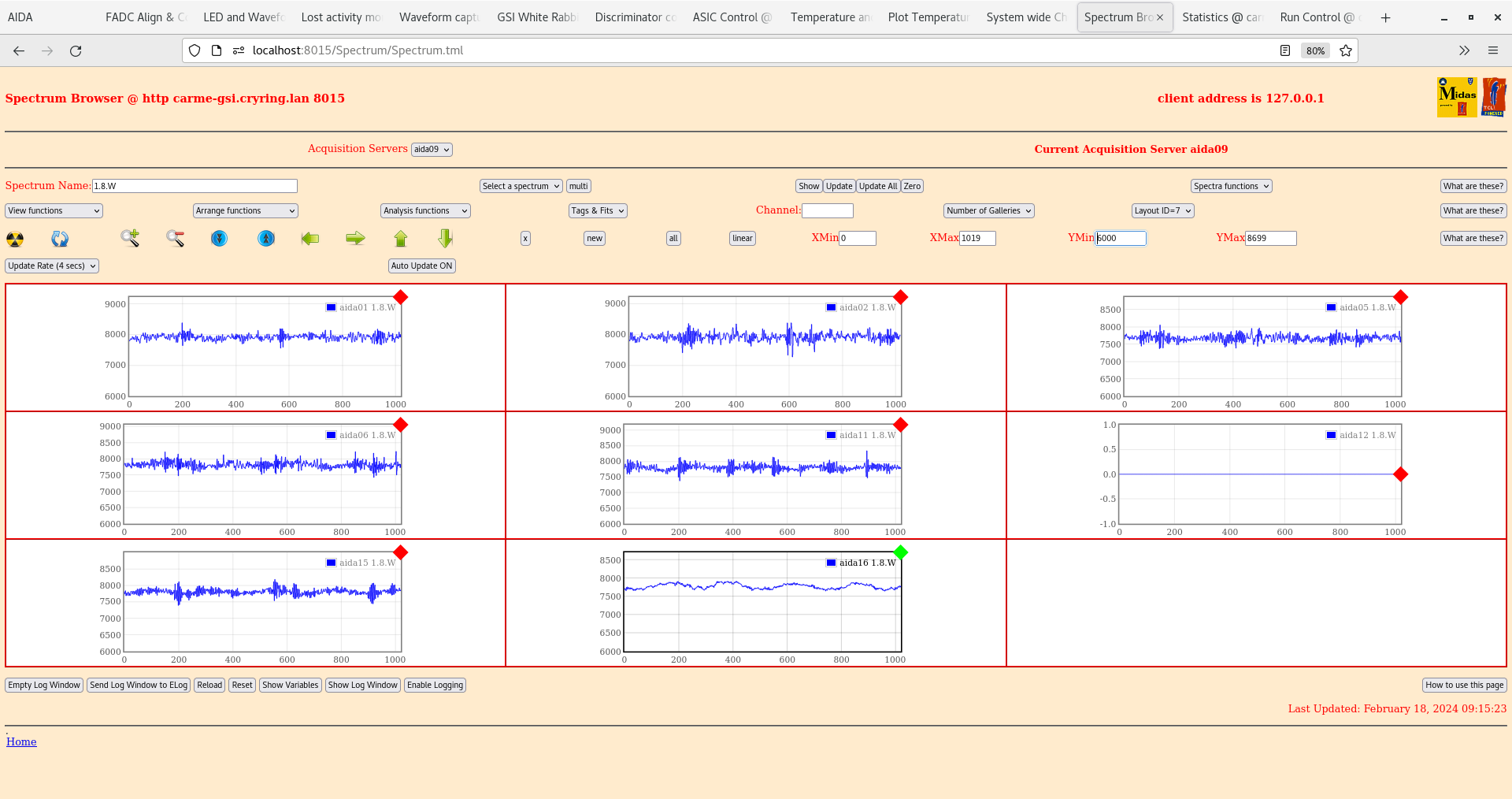Open the ASIC Control browser tab
The image size is (1512, 799).
tap(731, 17)
